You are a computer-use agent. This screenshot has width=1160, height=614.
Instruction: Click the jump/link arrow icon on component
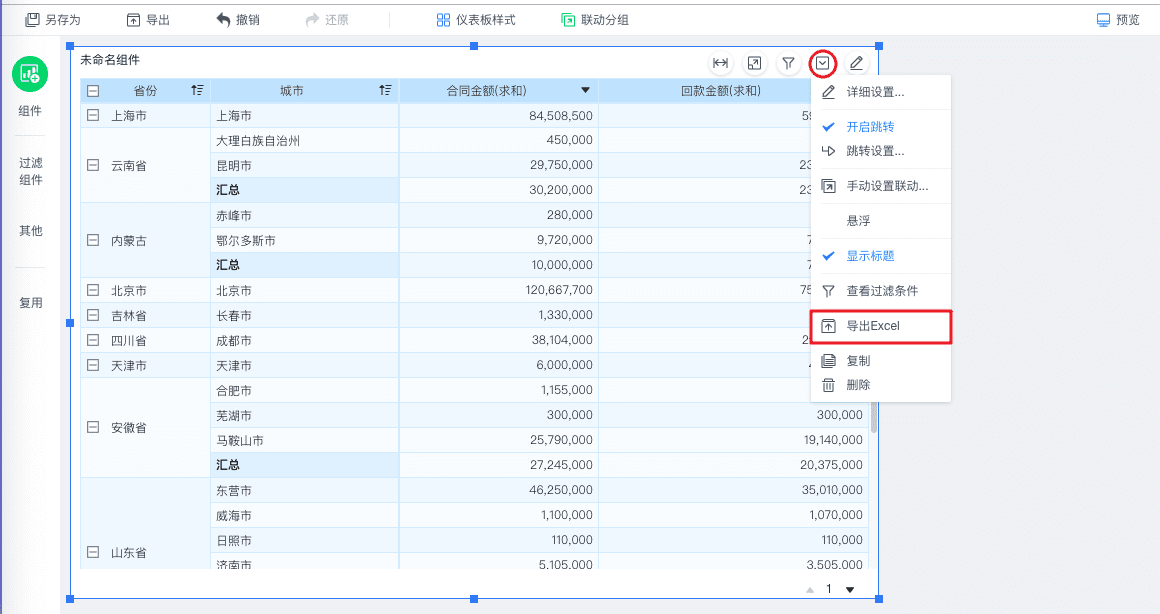pyautogui.click(x=755, y=64)
